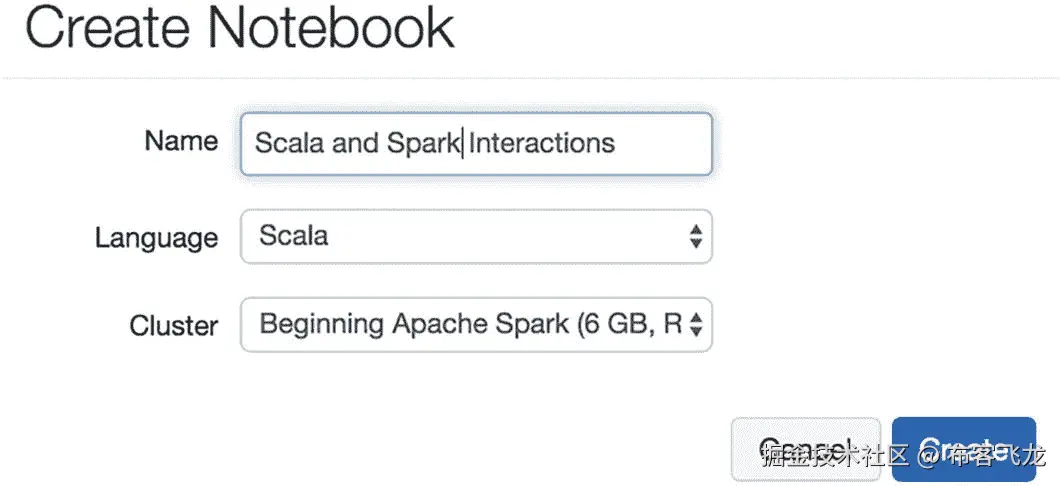Click the word "Scala" in Name field
The image size is (1063, 486).
coord(289,143)
